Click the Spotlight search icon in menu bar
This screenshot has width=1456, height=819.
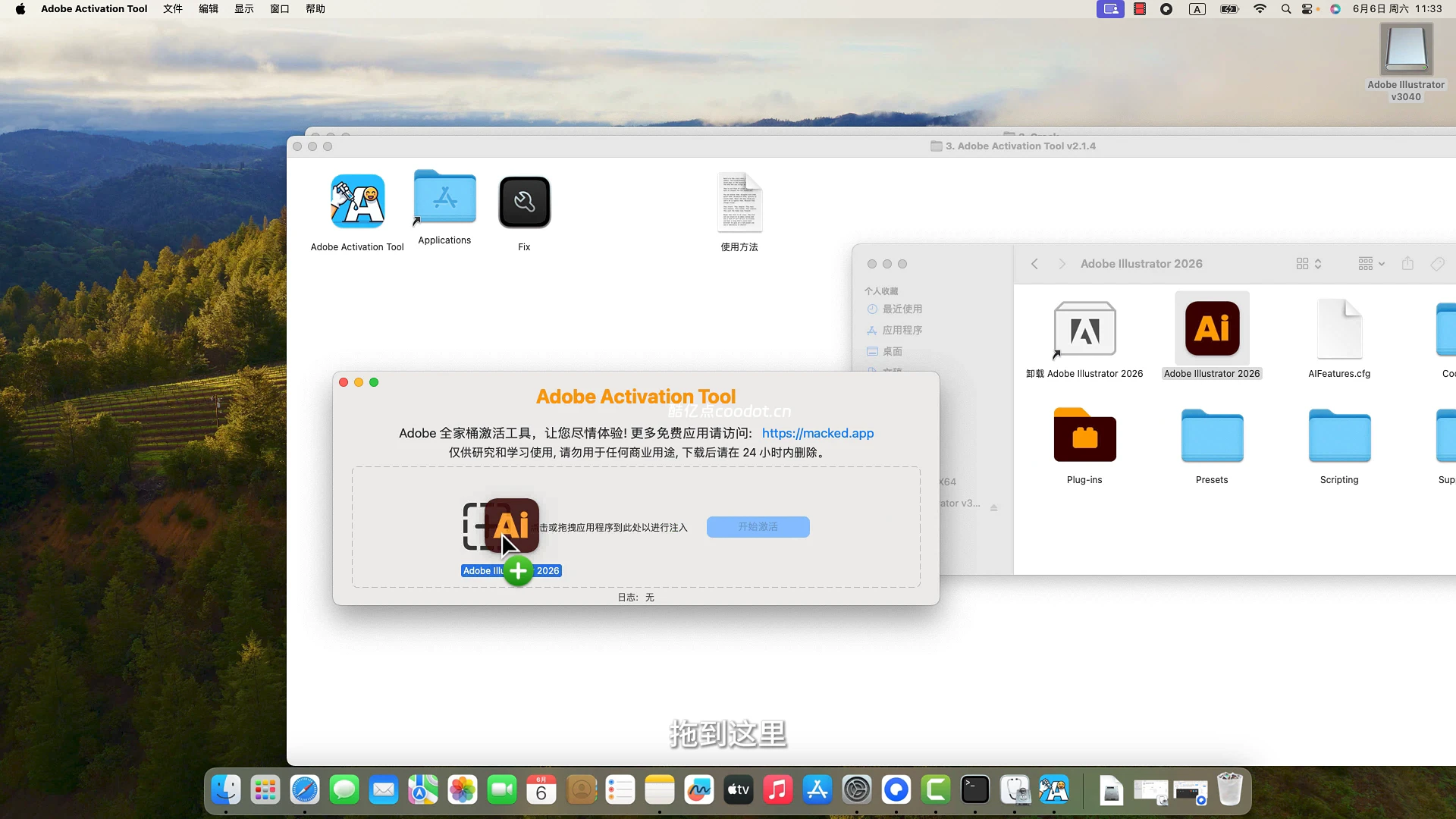tap(1286, 9)
